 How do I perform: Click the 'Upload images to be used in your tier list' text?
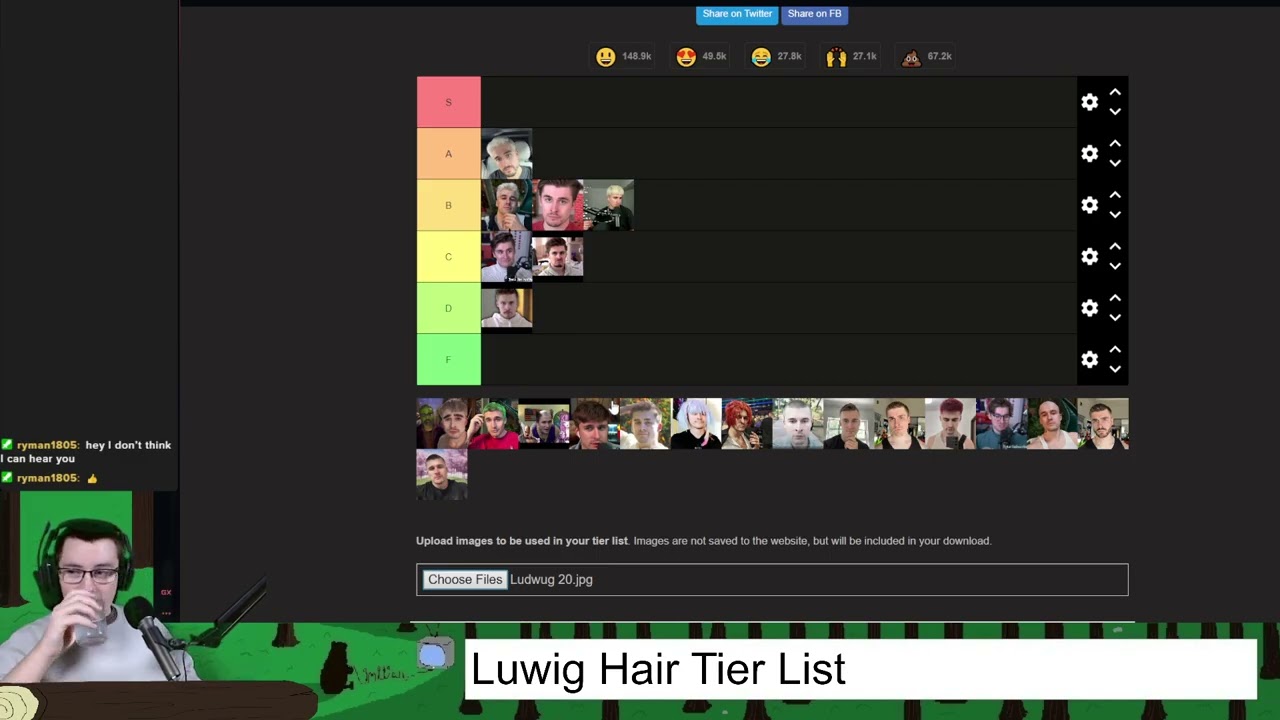coord(522,541)
